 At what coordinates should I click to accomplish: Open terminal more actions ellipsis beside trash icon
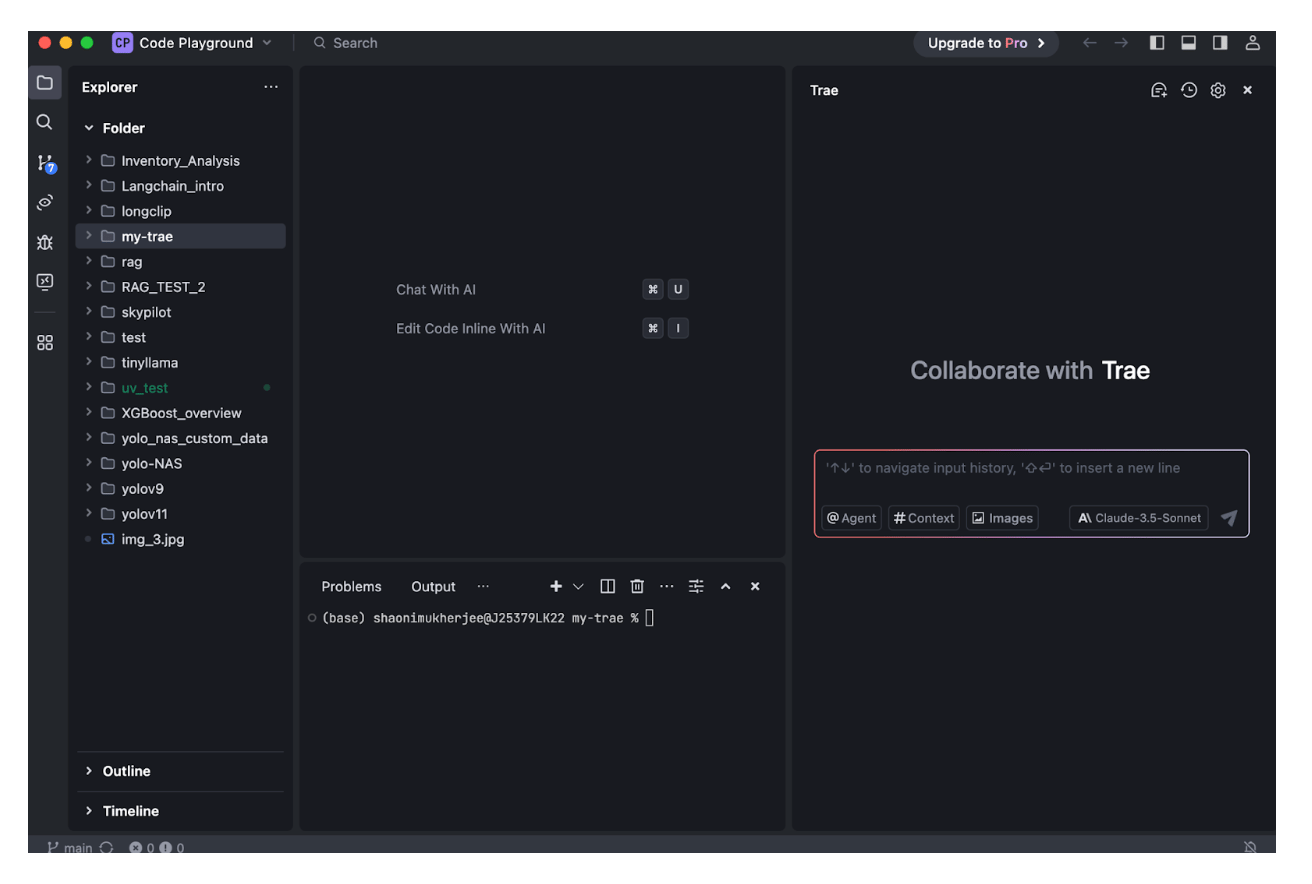click(667, 586)
